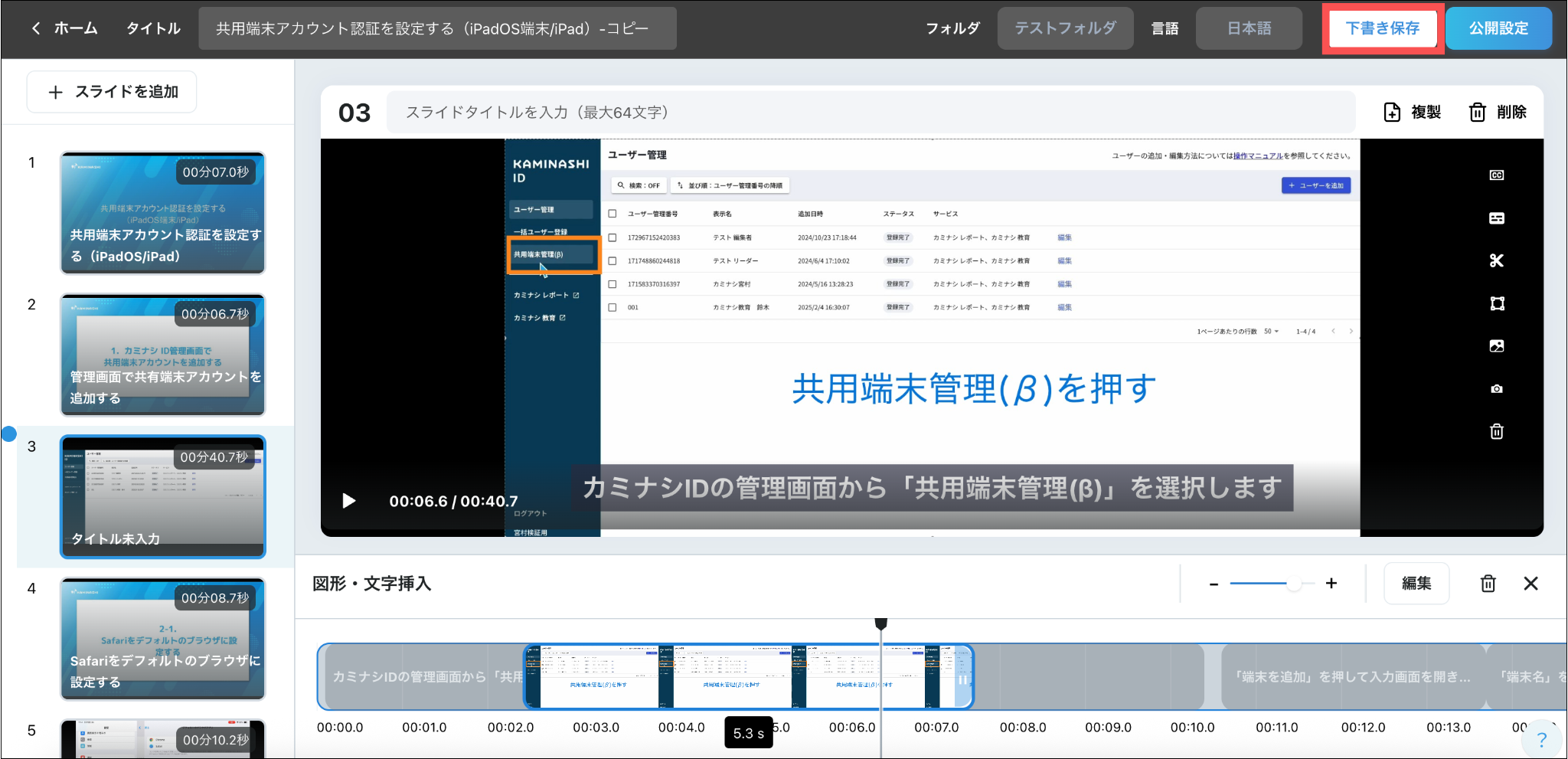The height and width of the screenshot is (759, 1568).
Task: Click the 編集 edit button
Action: 1416,584
